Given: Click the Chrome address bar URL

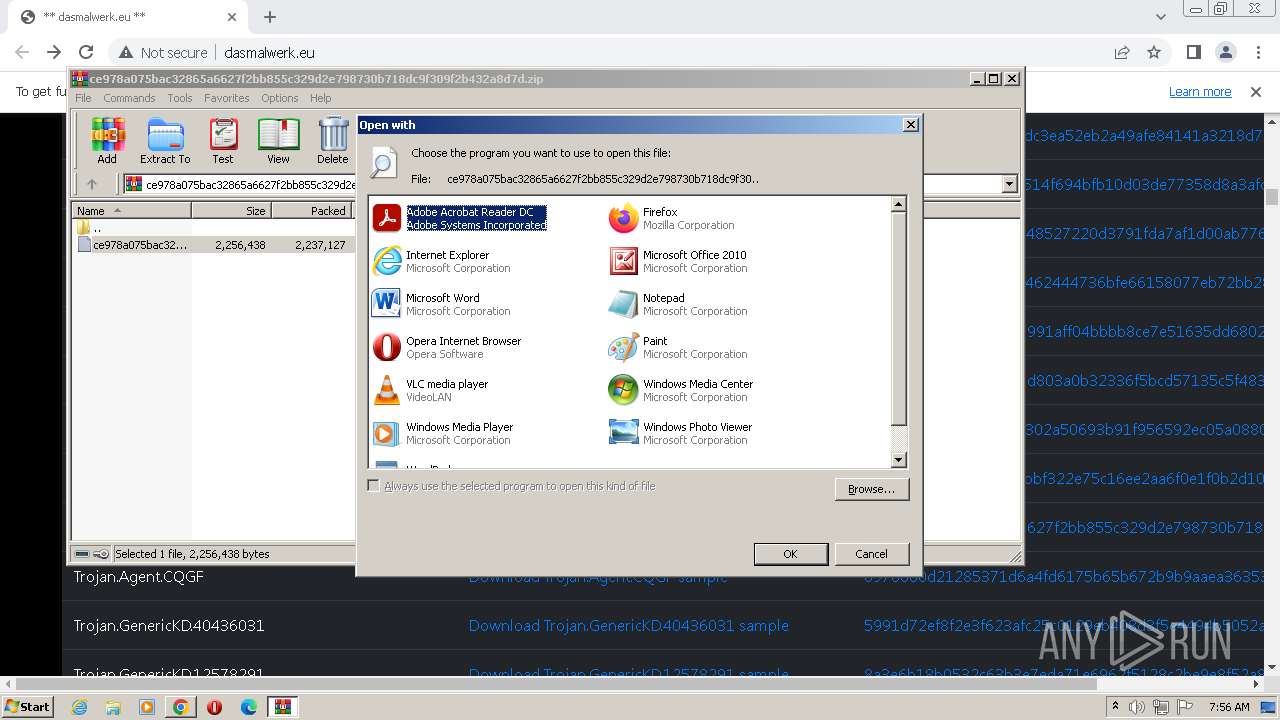Looking at the screenshot, I should coord(270,53).
